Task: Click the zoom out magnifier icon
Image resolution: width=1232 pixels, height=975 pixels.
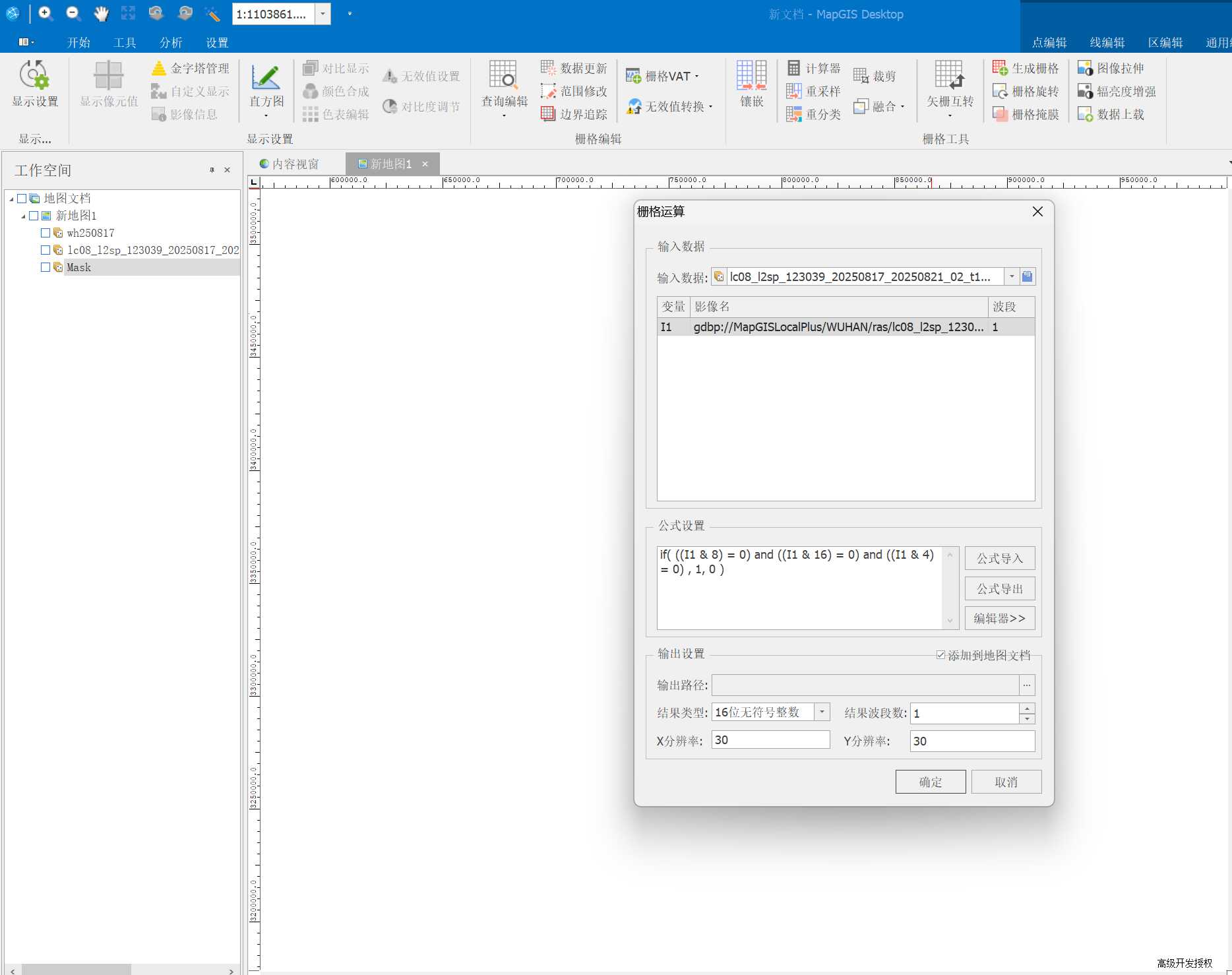Action: (x=73, y=13)
